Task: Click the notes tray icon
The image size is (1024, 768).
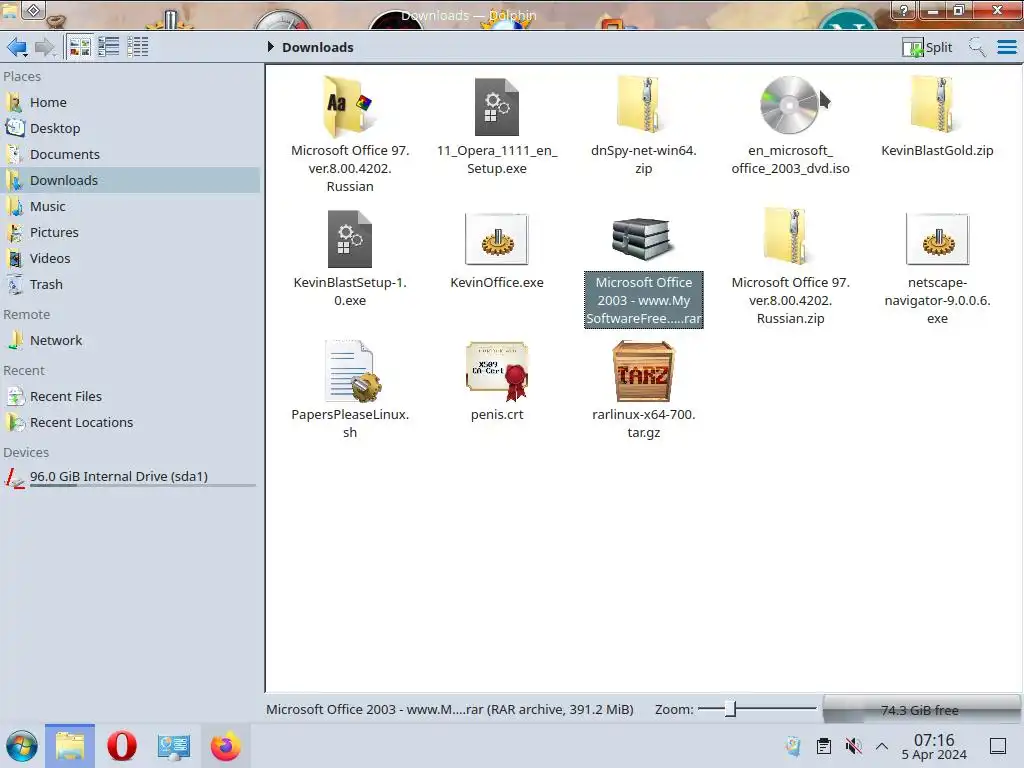Action: tap(793, 746)
